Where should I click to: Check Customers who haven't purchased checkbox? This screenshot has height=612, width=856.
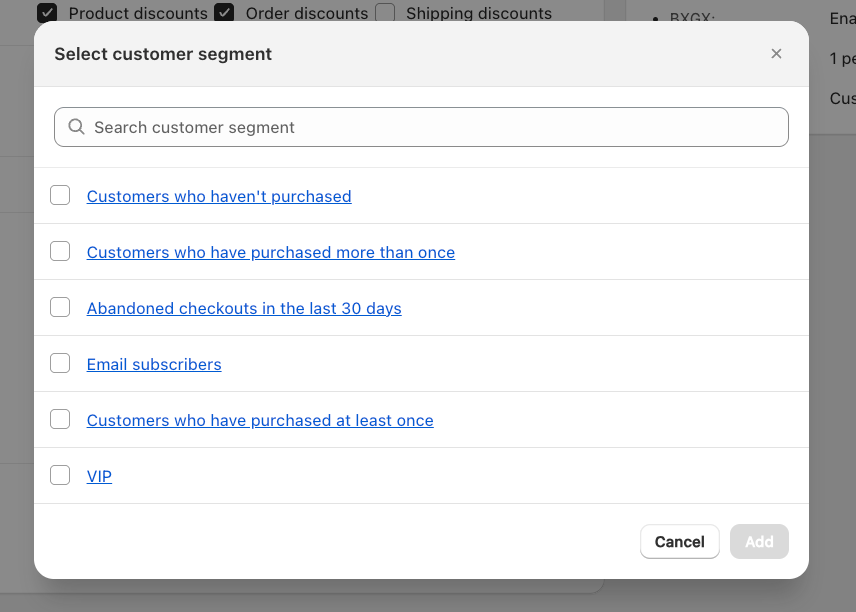(60, 195)
